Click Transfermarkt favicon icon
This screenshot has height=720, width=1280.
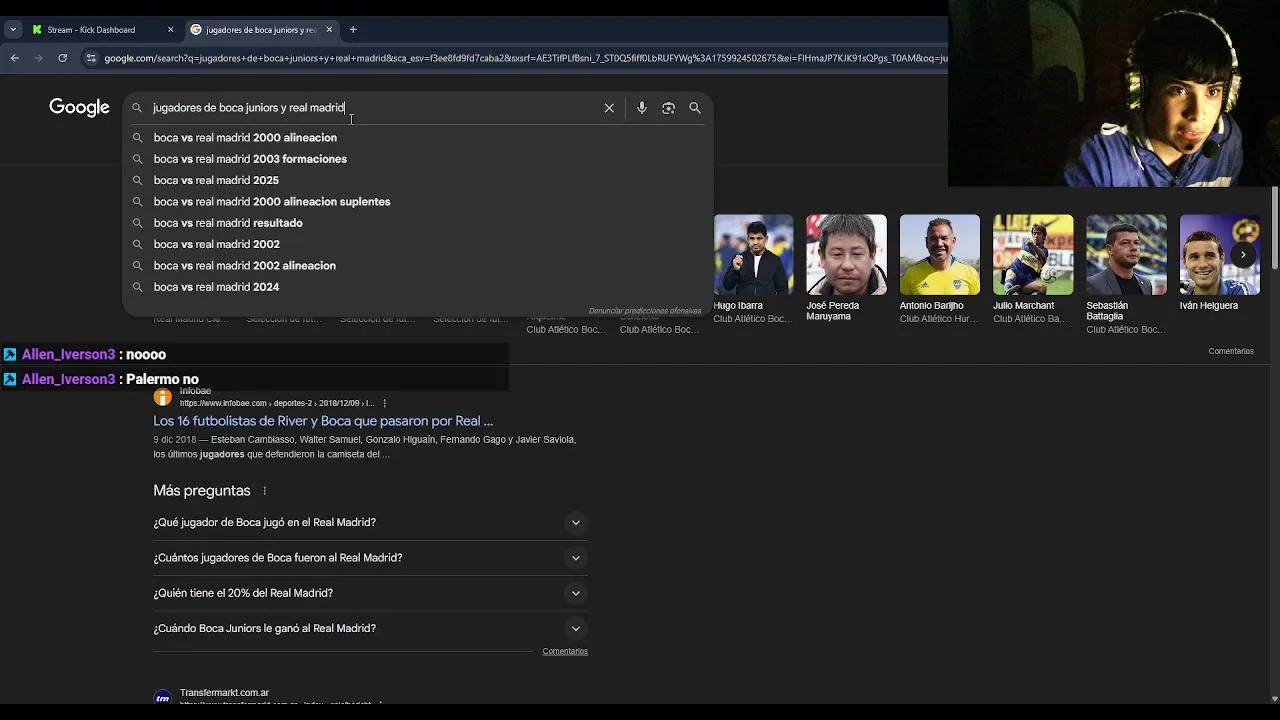click(x=162, y=697)
